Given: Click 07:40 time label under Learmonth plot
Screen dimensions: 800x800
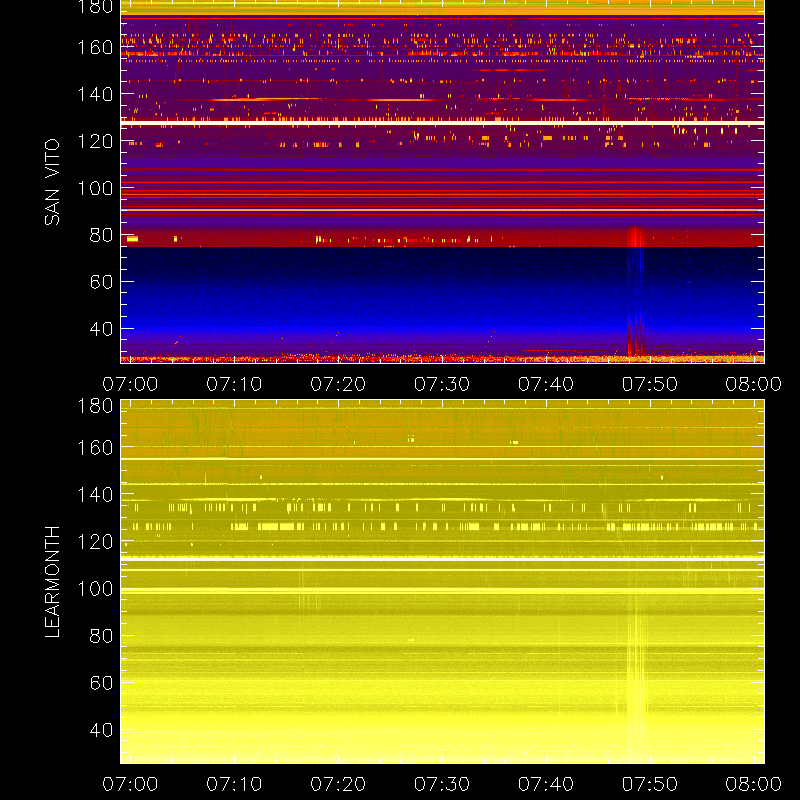Looking at the screenshot, I should pyautogui.click(x=546, y=784).
